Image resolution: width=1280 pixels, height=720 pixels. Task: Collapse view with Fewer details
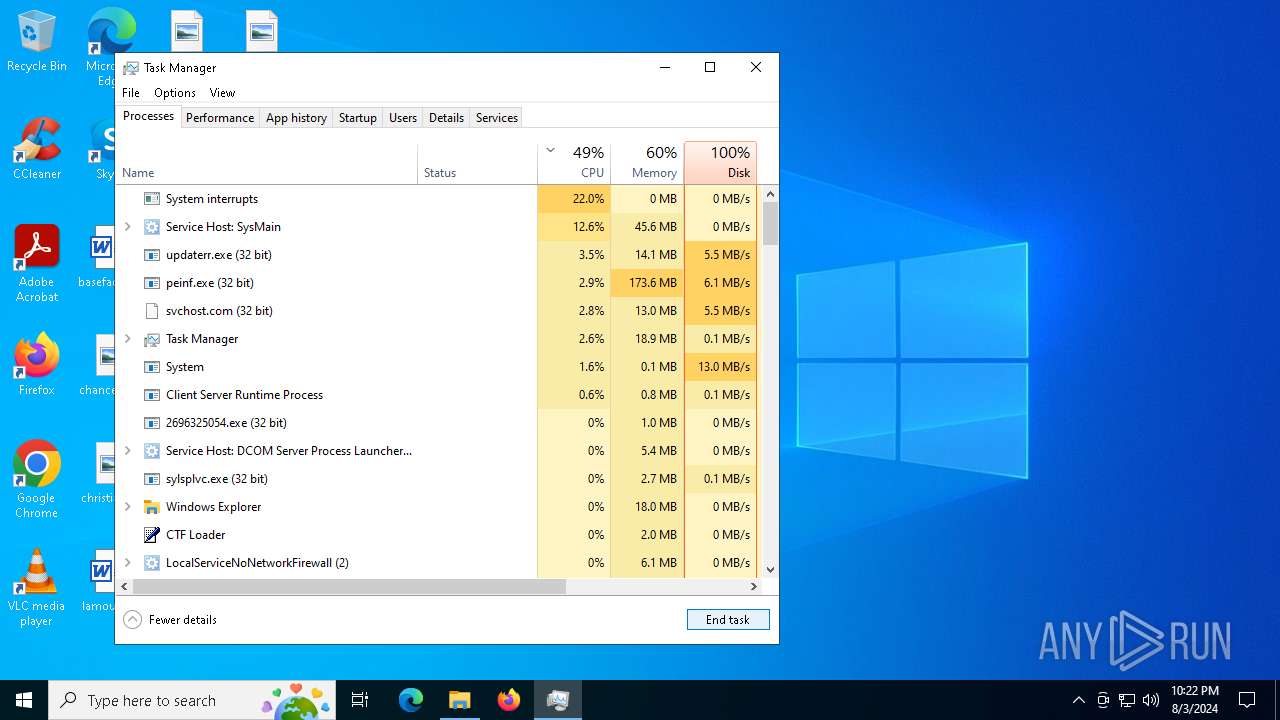click(170, 620)
